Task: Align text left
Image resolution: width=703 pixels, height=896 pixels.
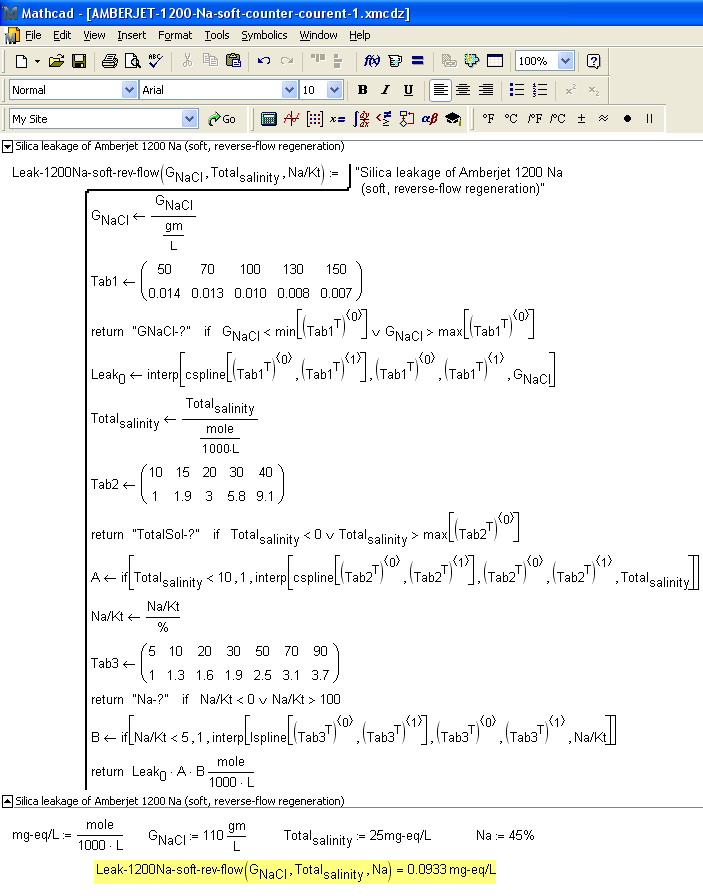Action: [x=440, y=90]
